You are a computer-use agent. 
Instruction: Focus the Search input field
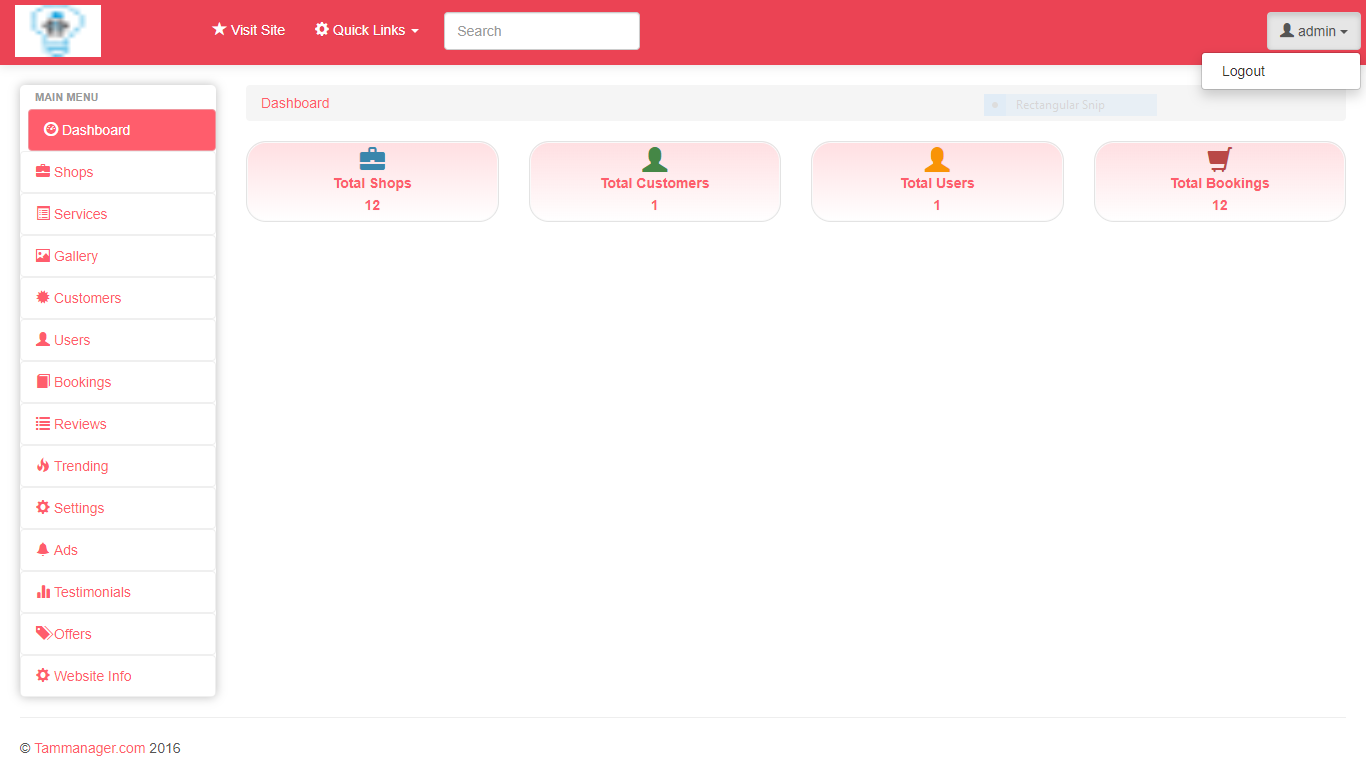click(x=541, y=31)
